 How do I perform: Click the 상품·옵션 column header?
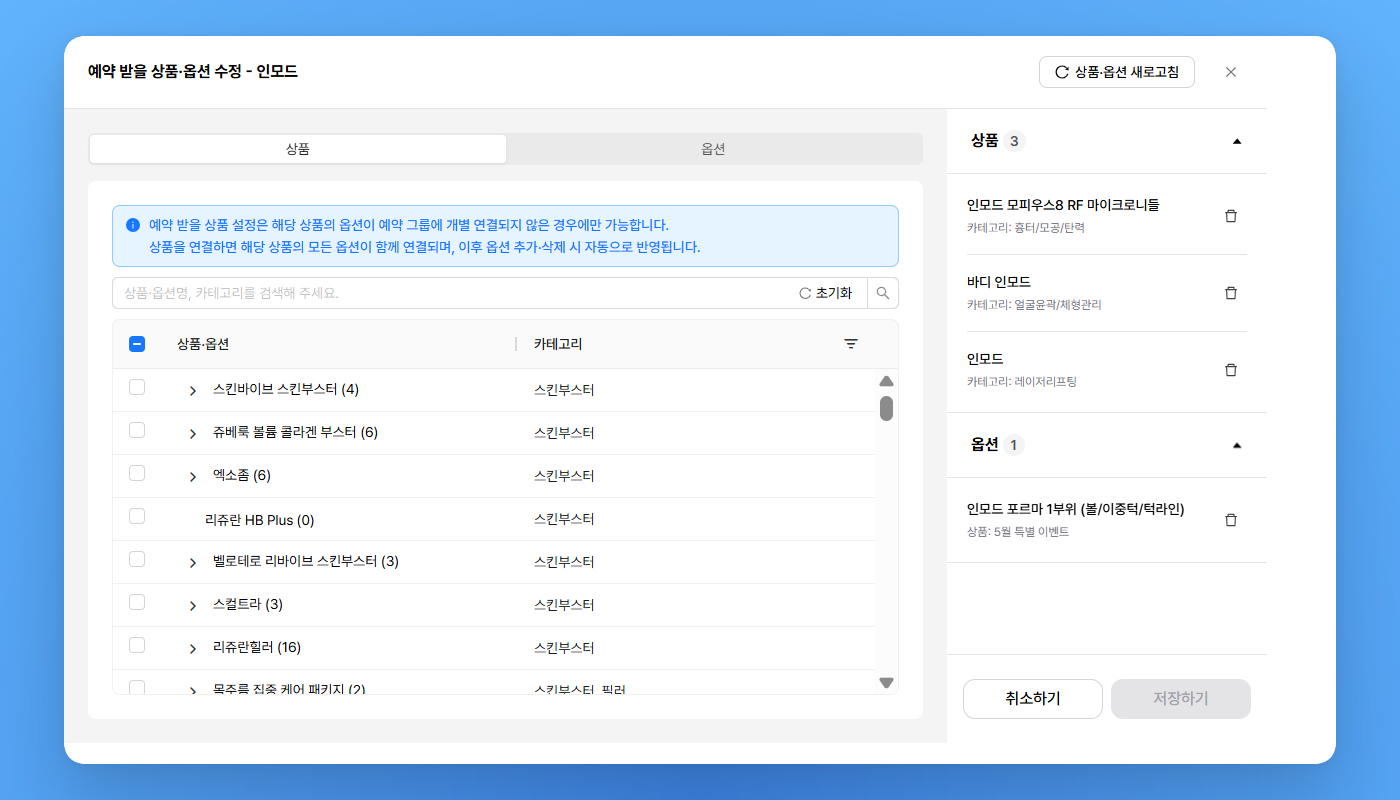[203, 344]
